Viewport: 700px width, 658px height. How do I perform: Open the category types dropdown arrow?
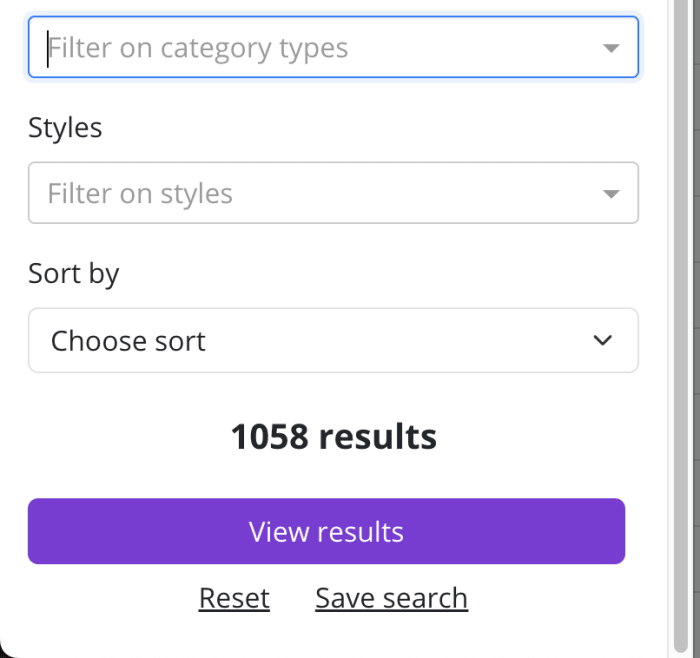click(x=611, y=48)
